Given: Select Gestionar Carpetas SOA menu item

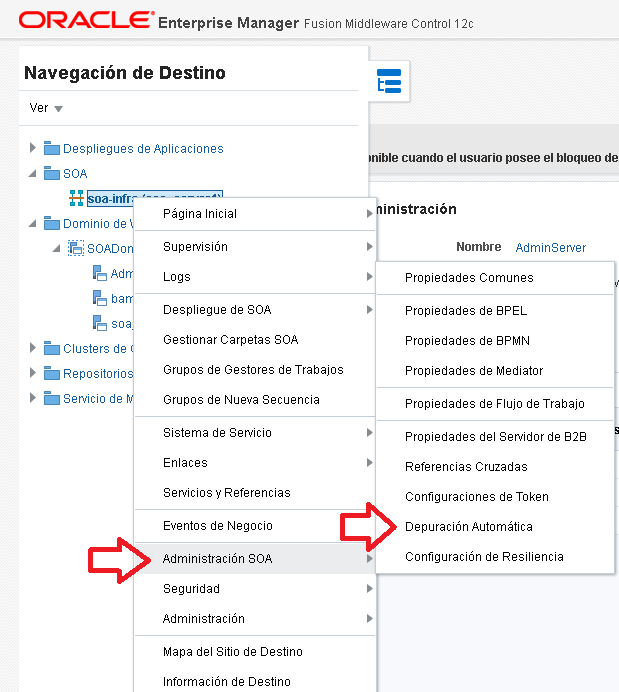Looking at the screenshot, I should coord(255,340).
